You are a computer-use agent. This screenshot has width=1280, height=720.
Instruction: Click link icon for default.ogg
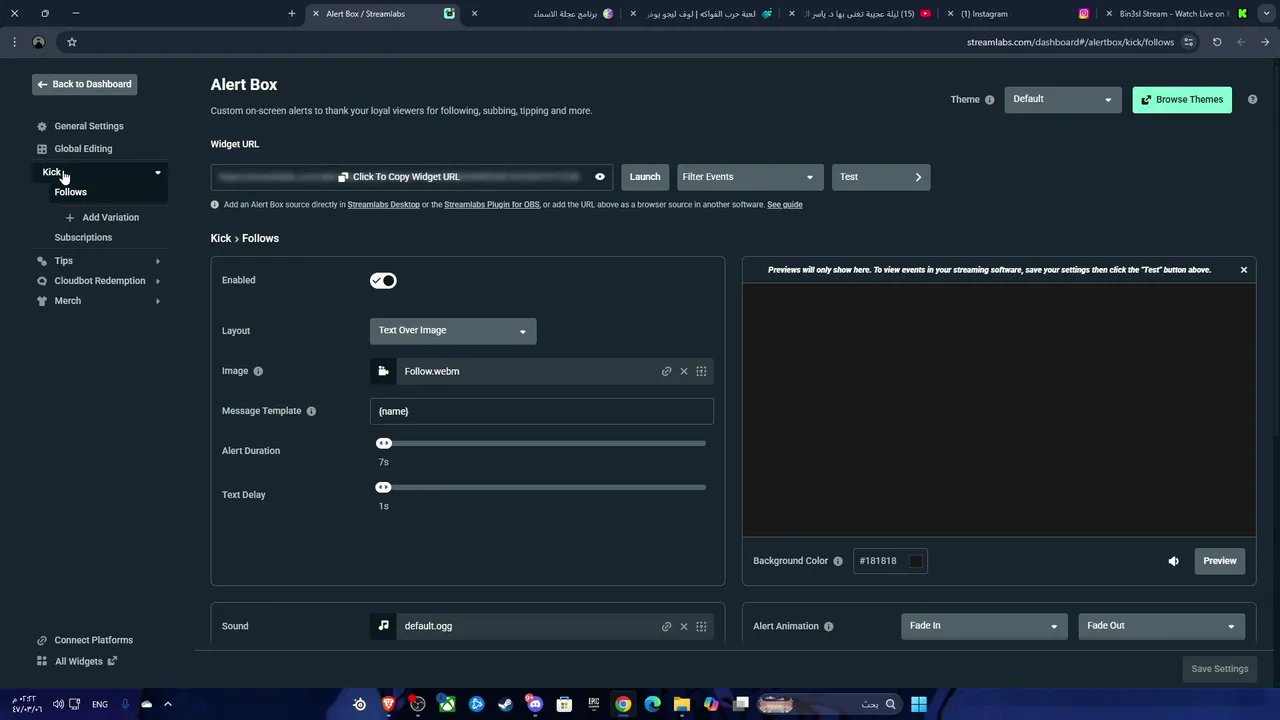coord(666,627)
